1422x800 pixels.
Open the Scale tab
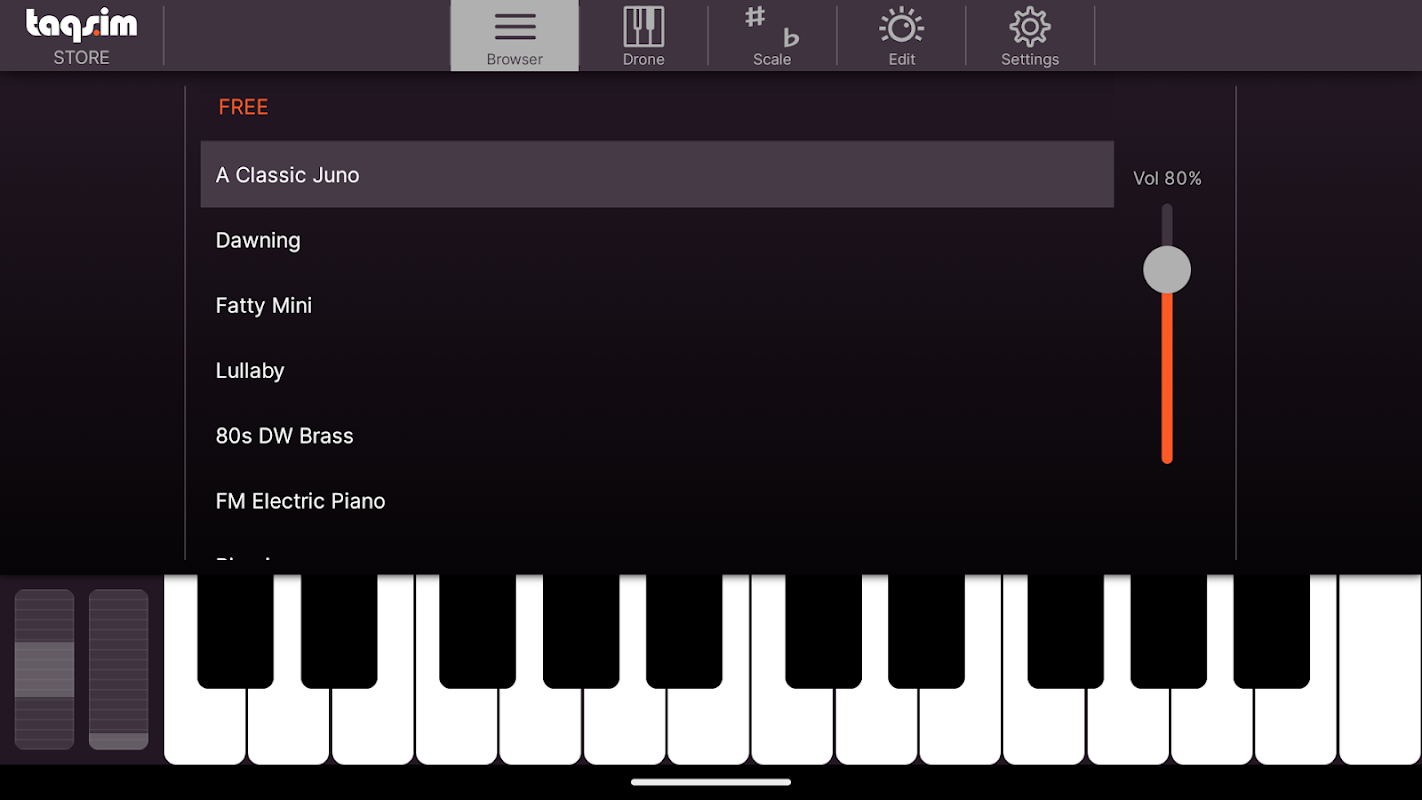pyautogui.click(x=772, y=36)
